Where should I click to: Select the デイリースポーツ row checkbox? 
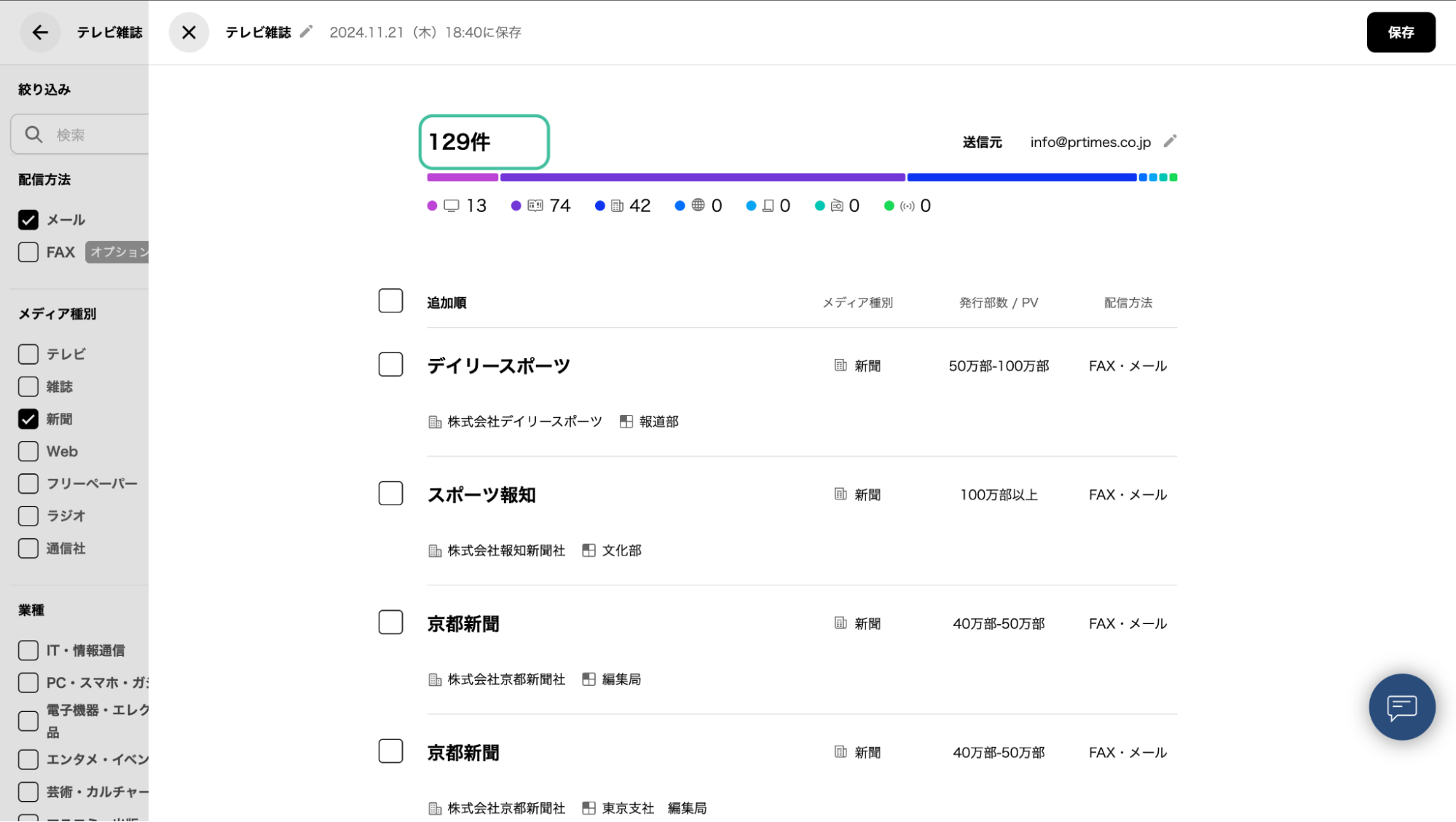tap(390, 365)
